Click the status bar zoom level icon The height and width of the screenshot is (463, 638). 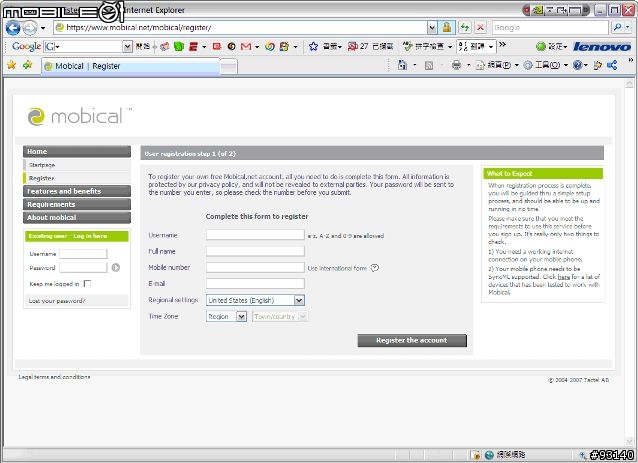pyautogui.click(x=583, y=455)
